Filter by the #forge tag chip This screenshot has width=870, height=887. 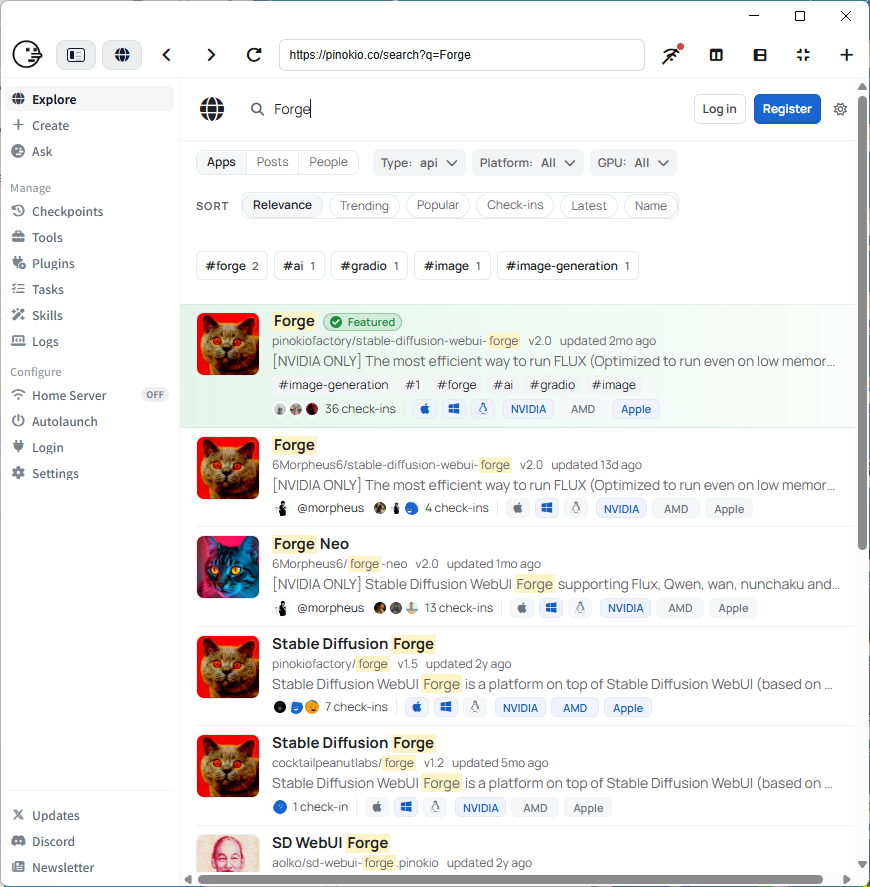coord(232,266)
